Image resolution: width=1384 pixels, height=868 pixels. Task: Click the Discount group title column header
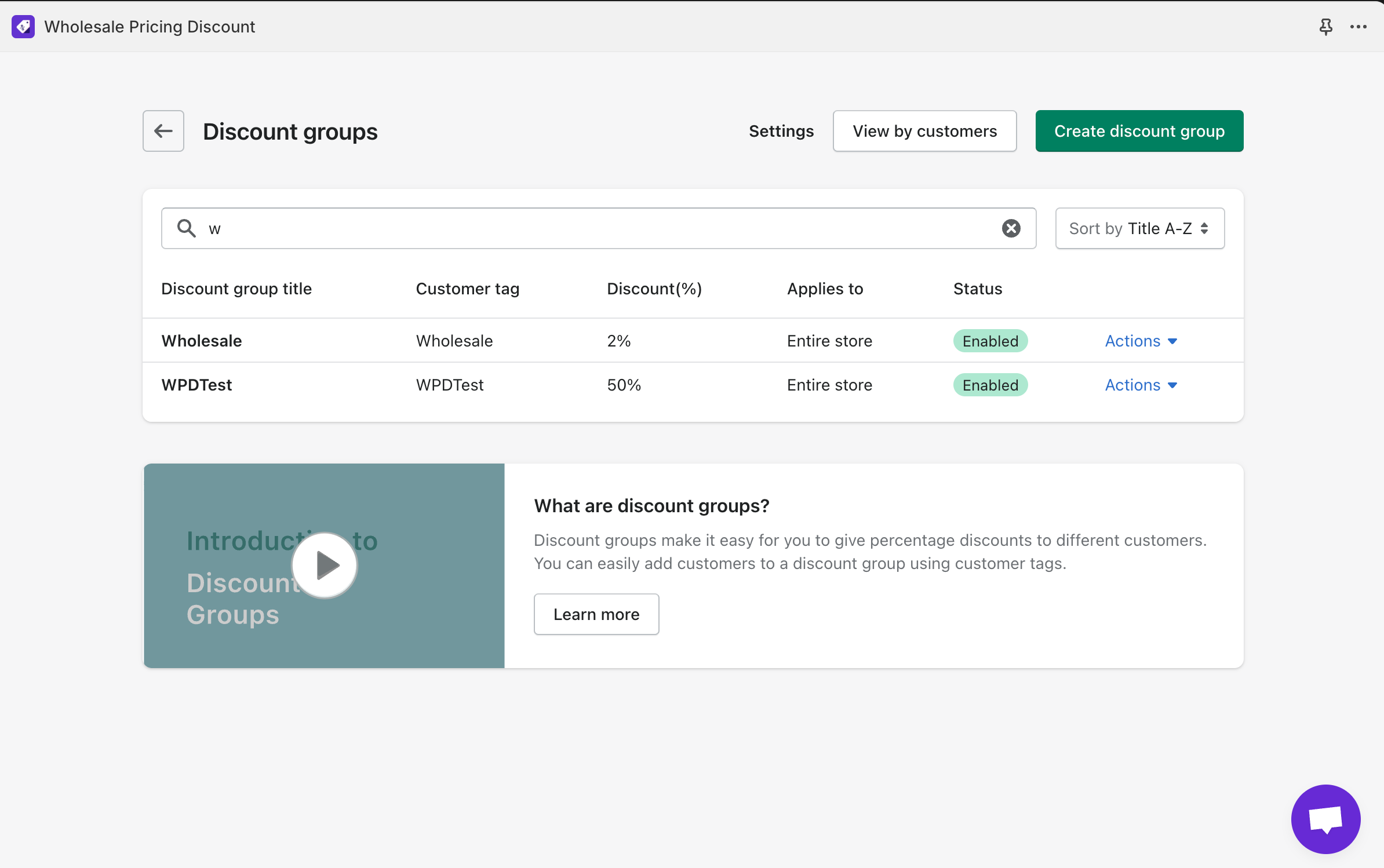(236, 289)
